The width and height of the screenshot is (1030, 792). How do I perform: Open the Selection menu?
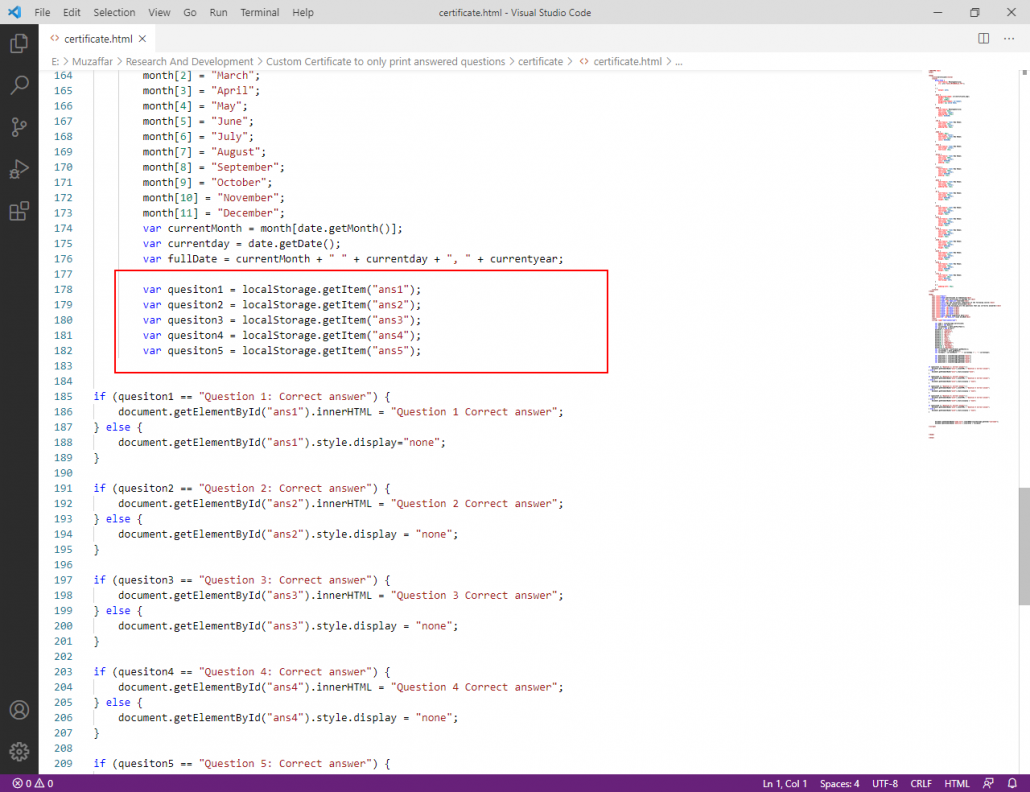(114, 12)
